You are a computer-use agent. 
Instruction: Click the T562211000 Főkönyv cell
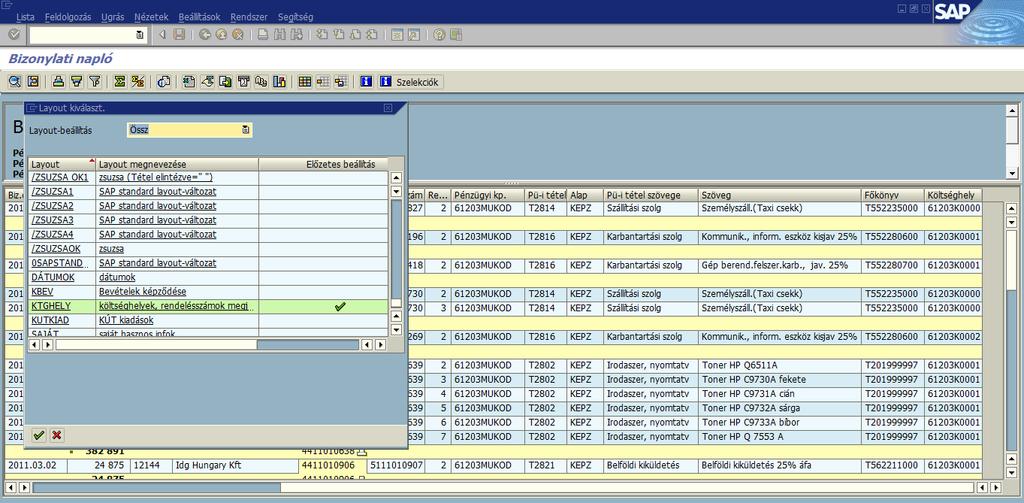(892, 466)
